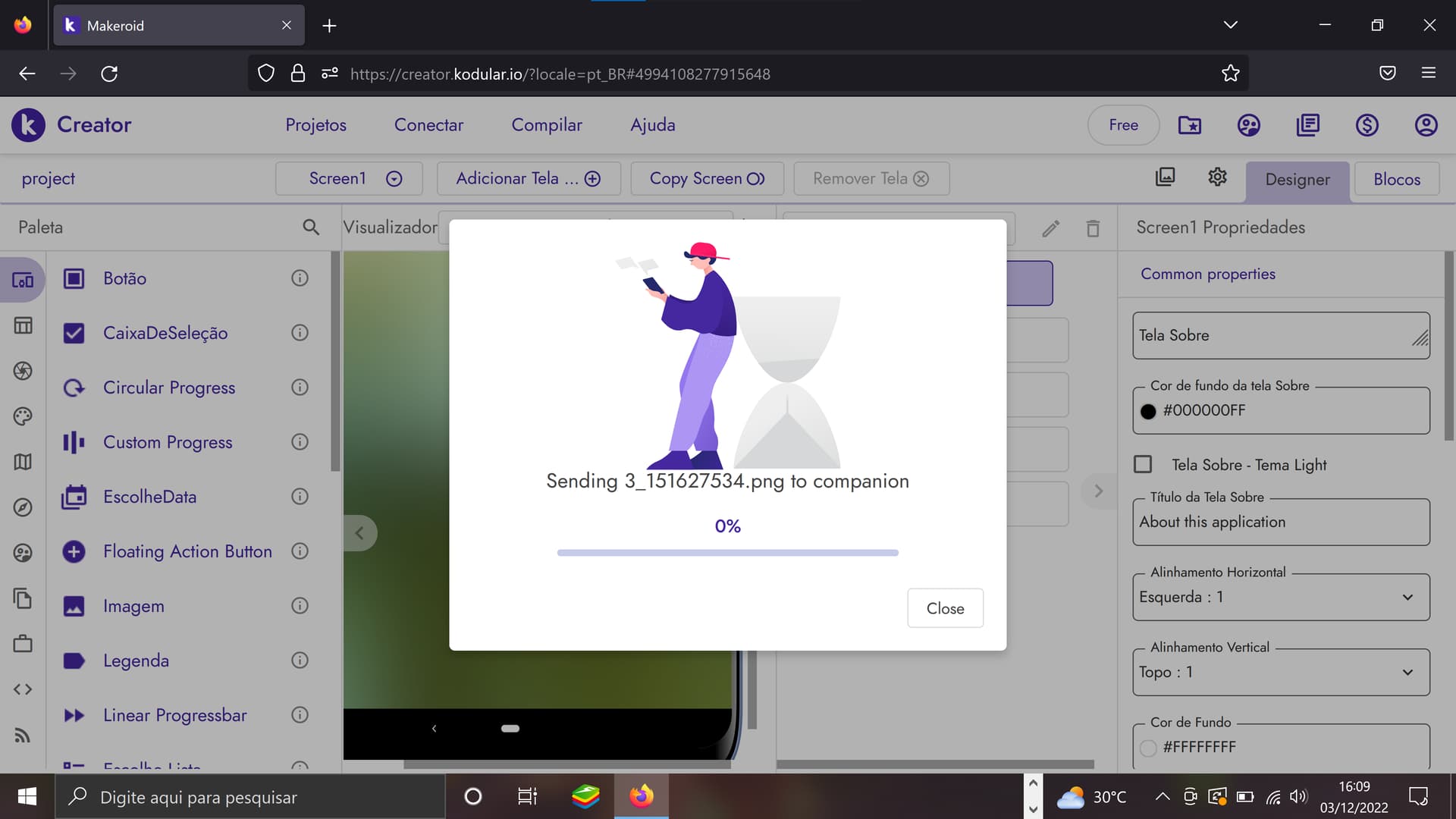The height and width of the screenshot is (819, 1456).
Task: Collapse properties panel with right chevron
Action: (x=1098, y=491)
